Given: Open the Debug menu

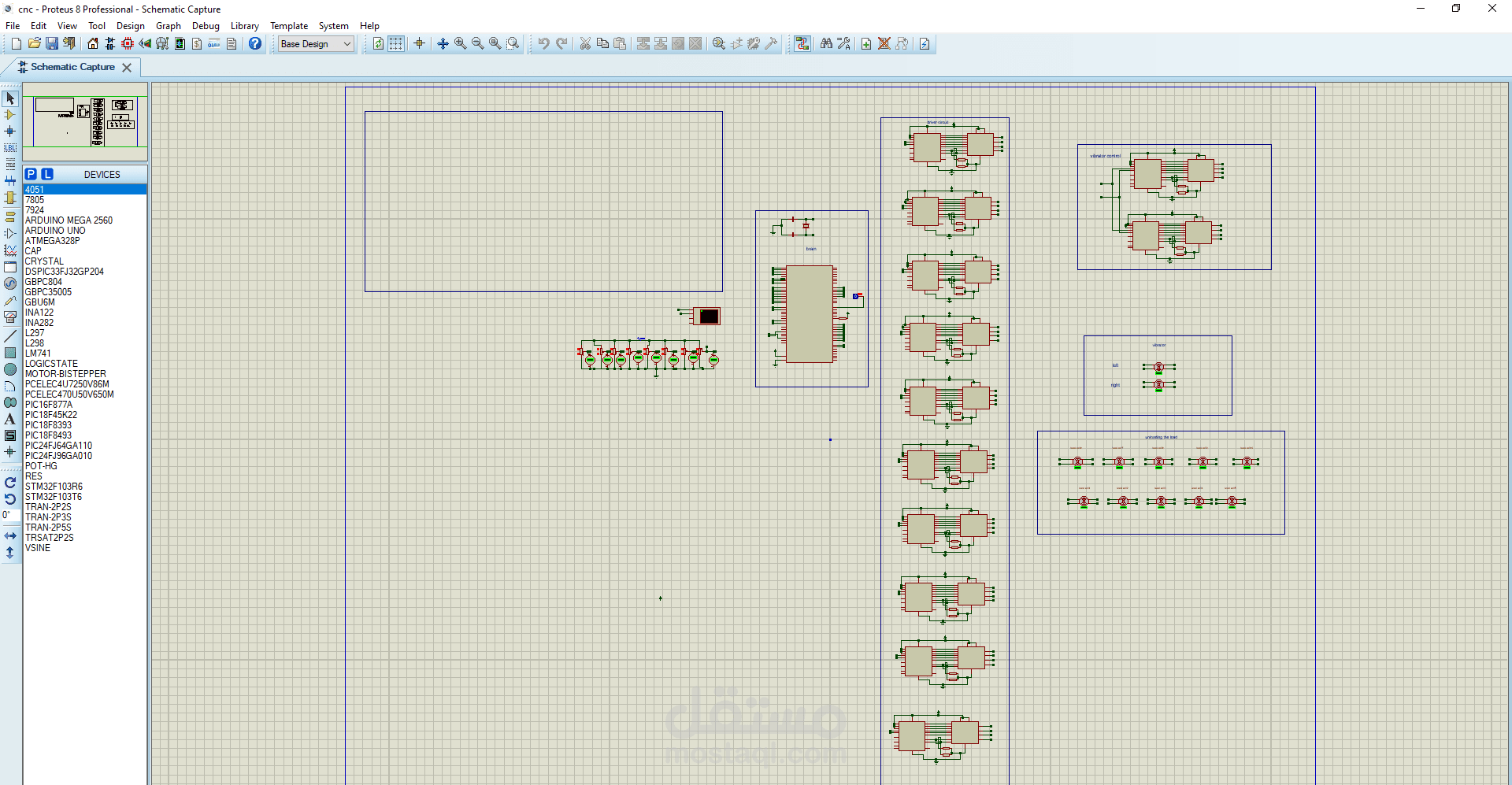Looking at the screenshot, I should click(x=206, y=26).
